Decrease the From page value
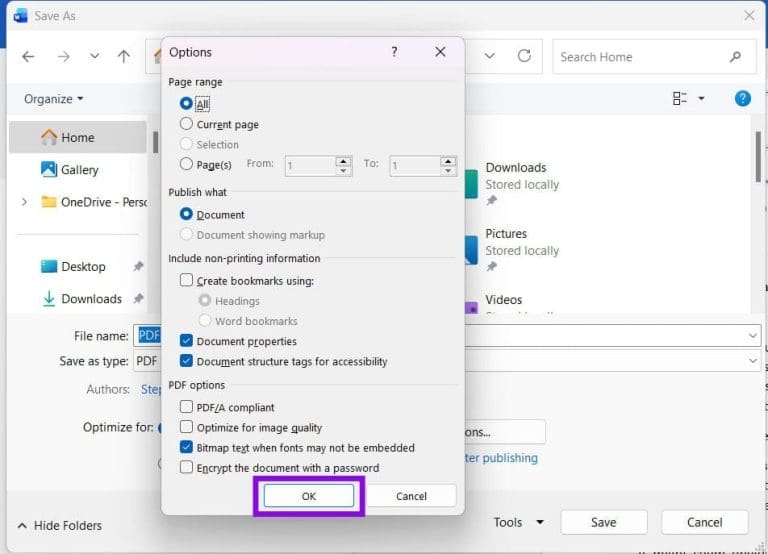This screenshot has width=768, height=554. [x=343, y=171]
